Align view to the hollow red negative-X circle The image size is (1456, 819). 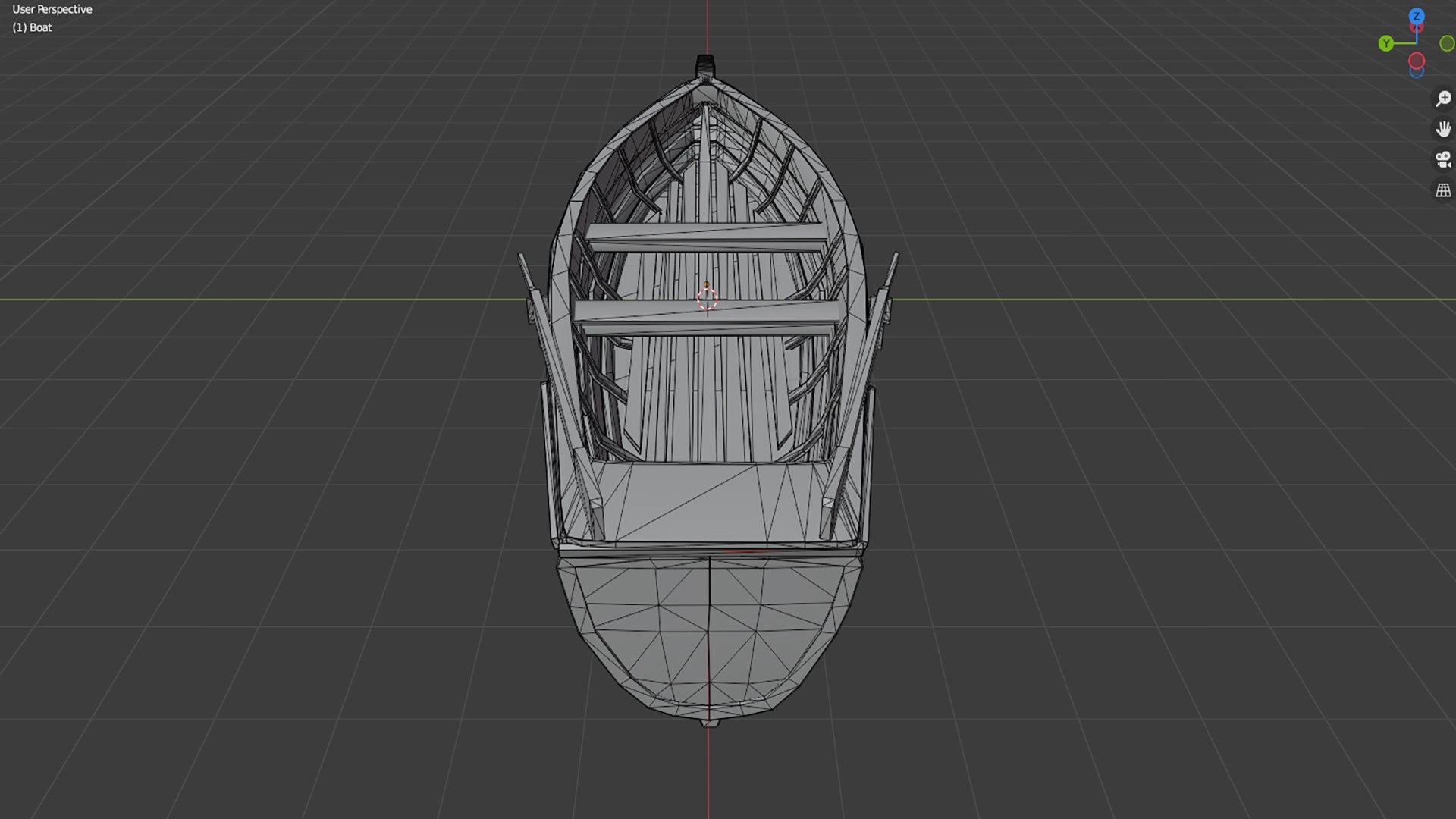tap(1417, 61)
